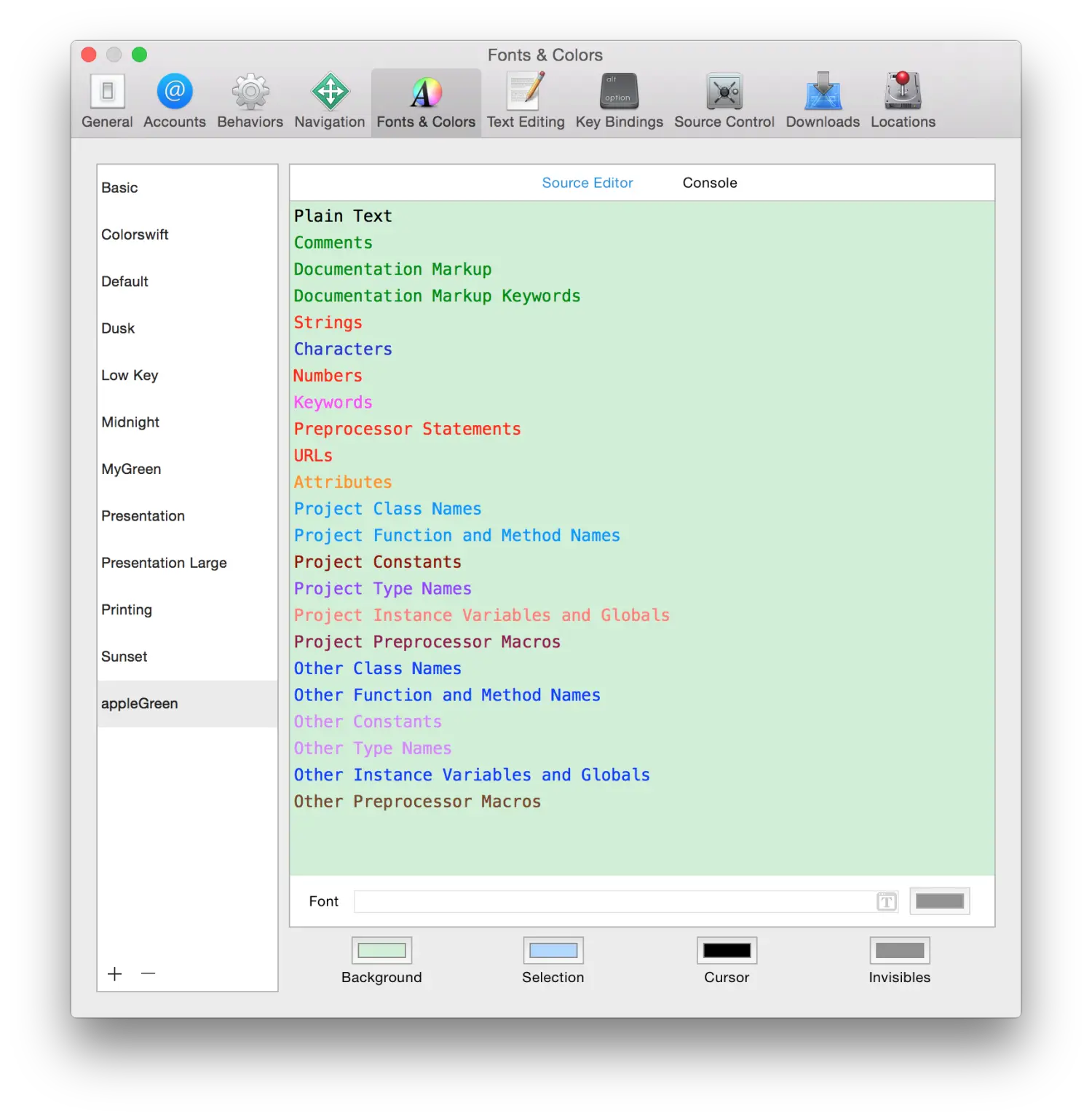Image resolution: width=1092 pixels, height=1119 pixels.
Task: Open the Accounts preferences pane
Action: 175,101
